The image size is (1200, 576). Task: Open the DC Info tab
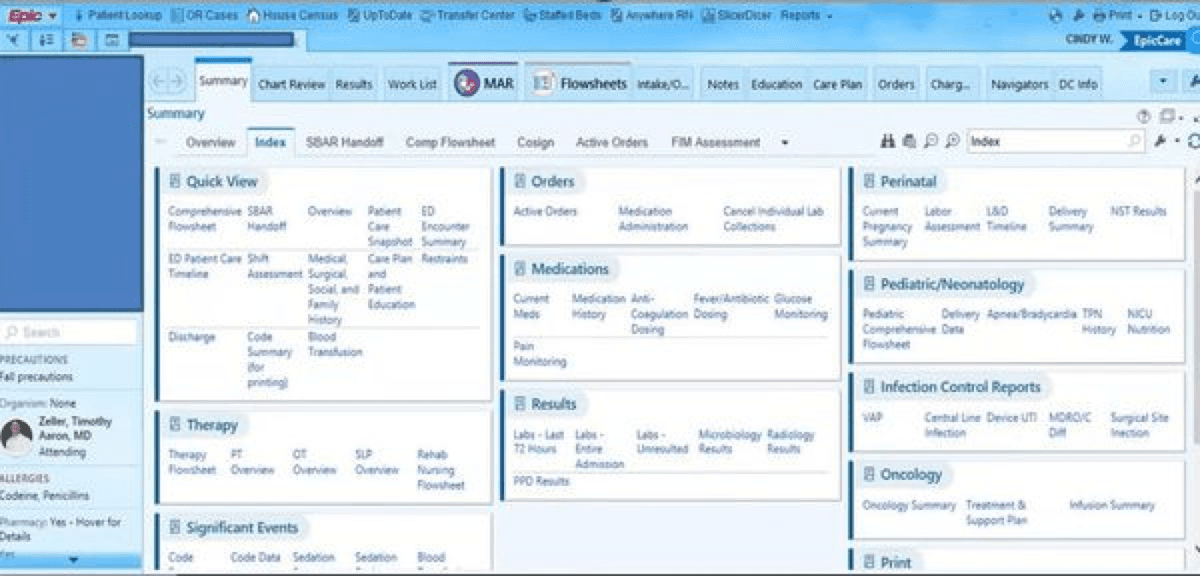(1078, 84)
